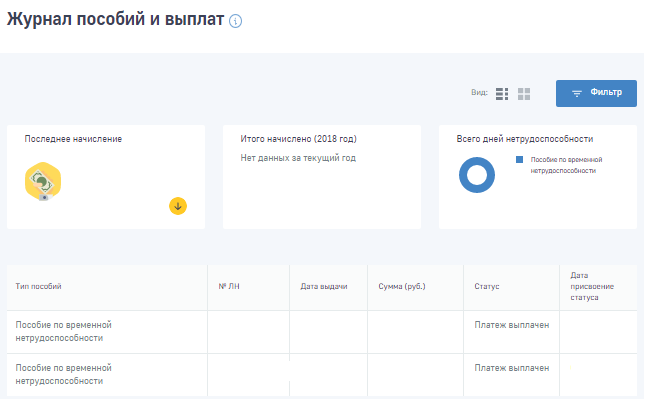This screenshot has height=403, width=646.
Task: Click the Дата выдачи column header
Action: tap(323, 287)
